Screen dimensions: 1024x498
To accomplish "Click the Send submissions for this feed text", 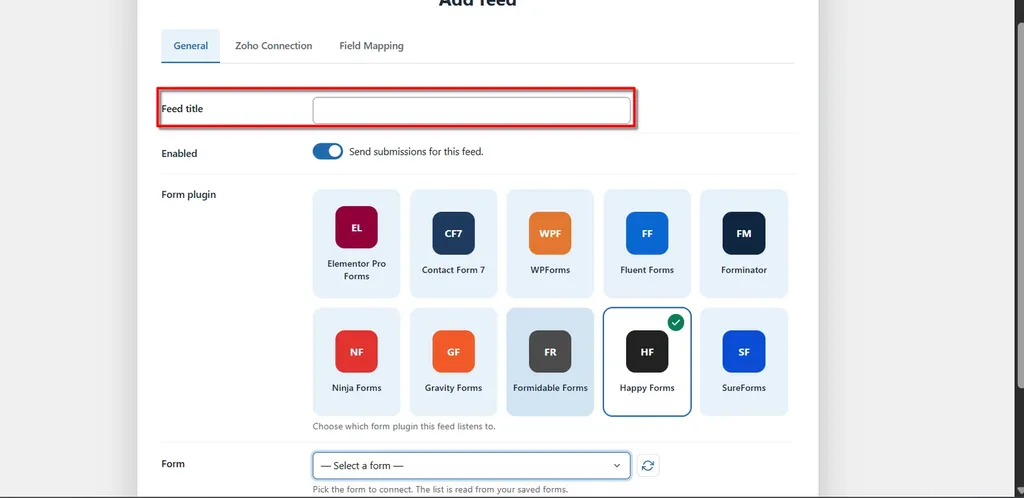I will pos(416,151).
